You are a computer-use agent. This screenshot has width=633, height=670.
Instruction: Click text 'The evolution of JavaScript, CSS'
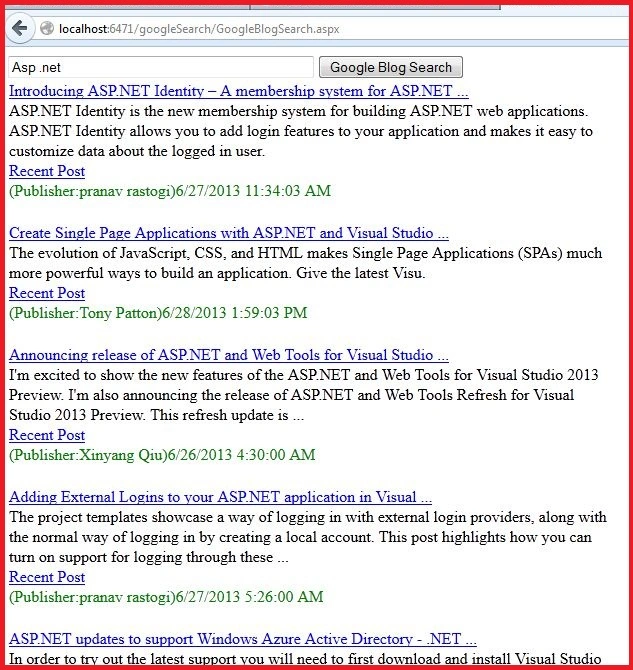point(116,253)
